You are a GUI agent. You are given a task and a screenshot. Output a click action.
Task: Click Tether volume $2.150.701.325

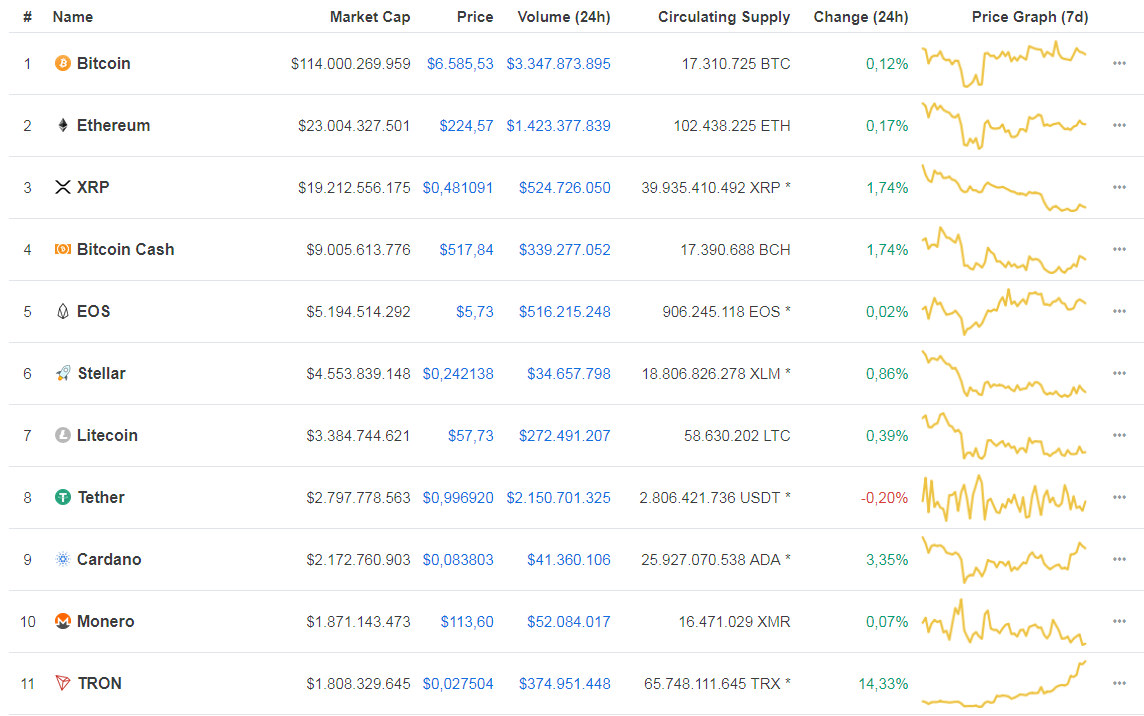[558, 498]
